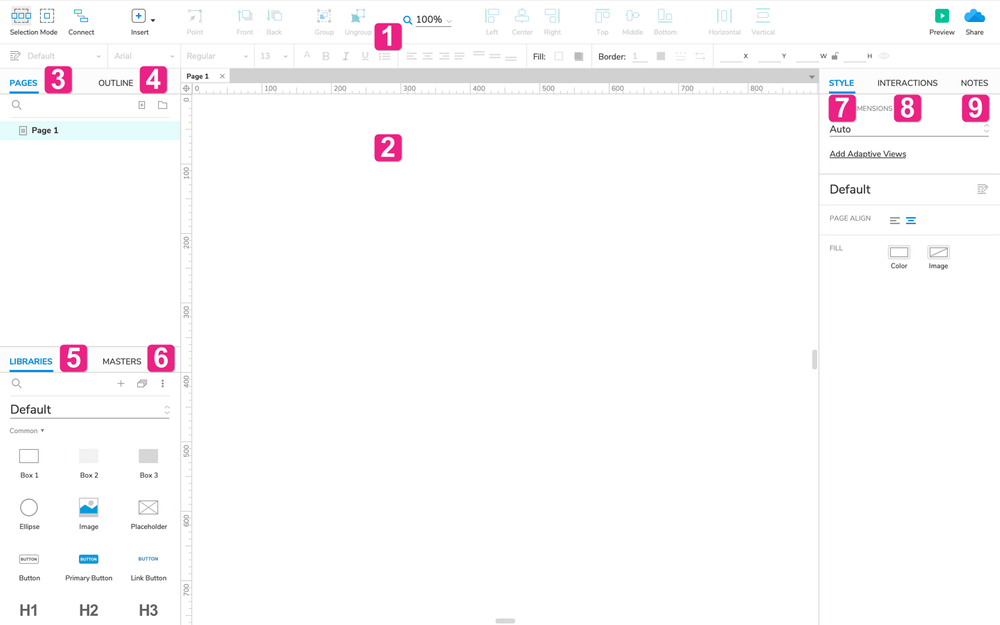Toggle italic text formatting
The height and width of the screenshot is (625, 1000).
point(345,56)
